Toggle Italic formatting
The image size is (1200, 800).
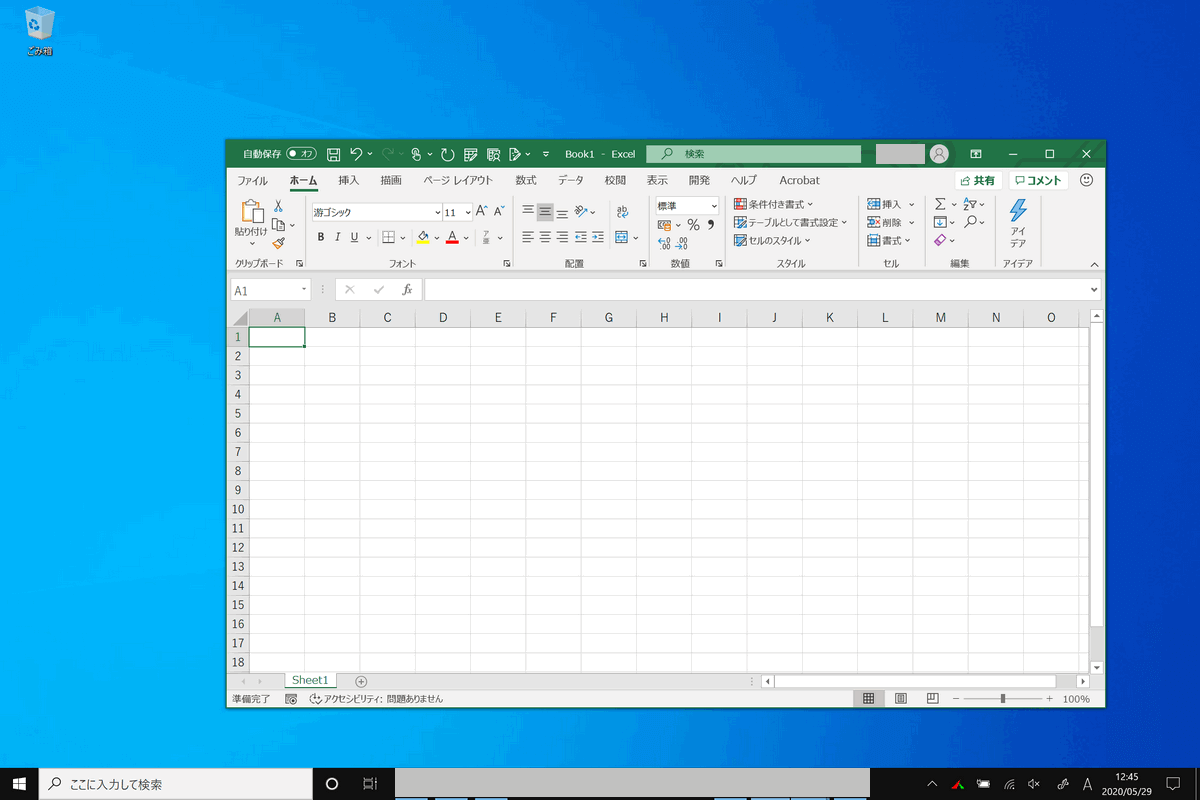click(337, 237)
